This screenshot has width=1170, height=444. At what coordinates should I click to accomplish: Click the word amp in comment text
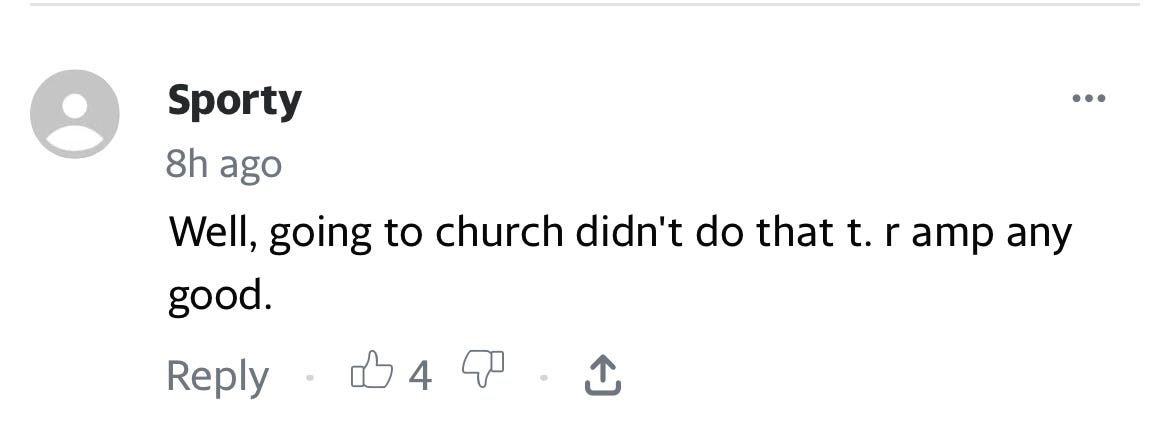point(953,236)
